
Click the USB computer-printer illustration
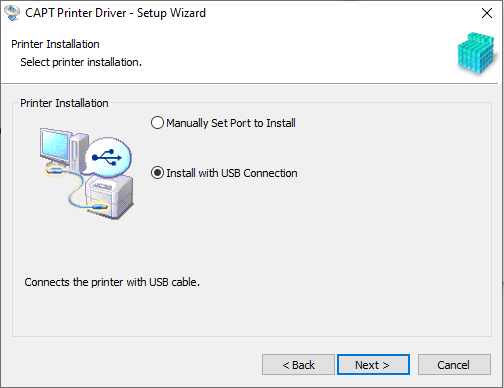(x=87, y=173)
